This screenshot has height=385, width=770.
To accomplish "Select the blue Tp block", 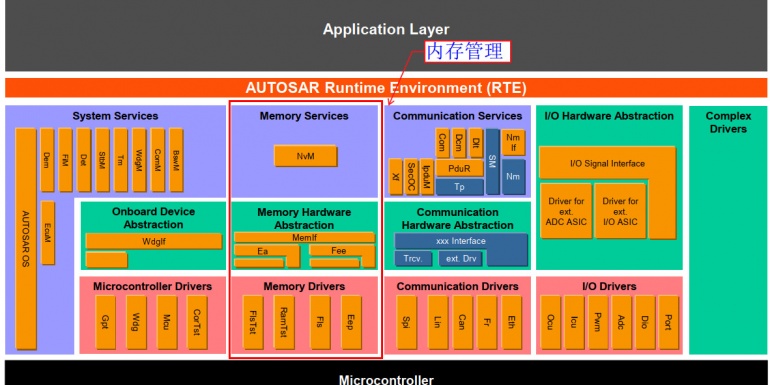I will click(460, 187).
